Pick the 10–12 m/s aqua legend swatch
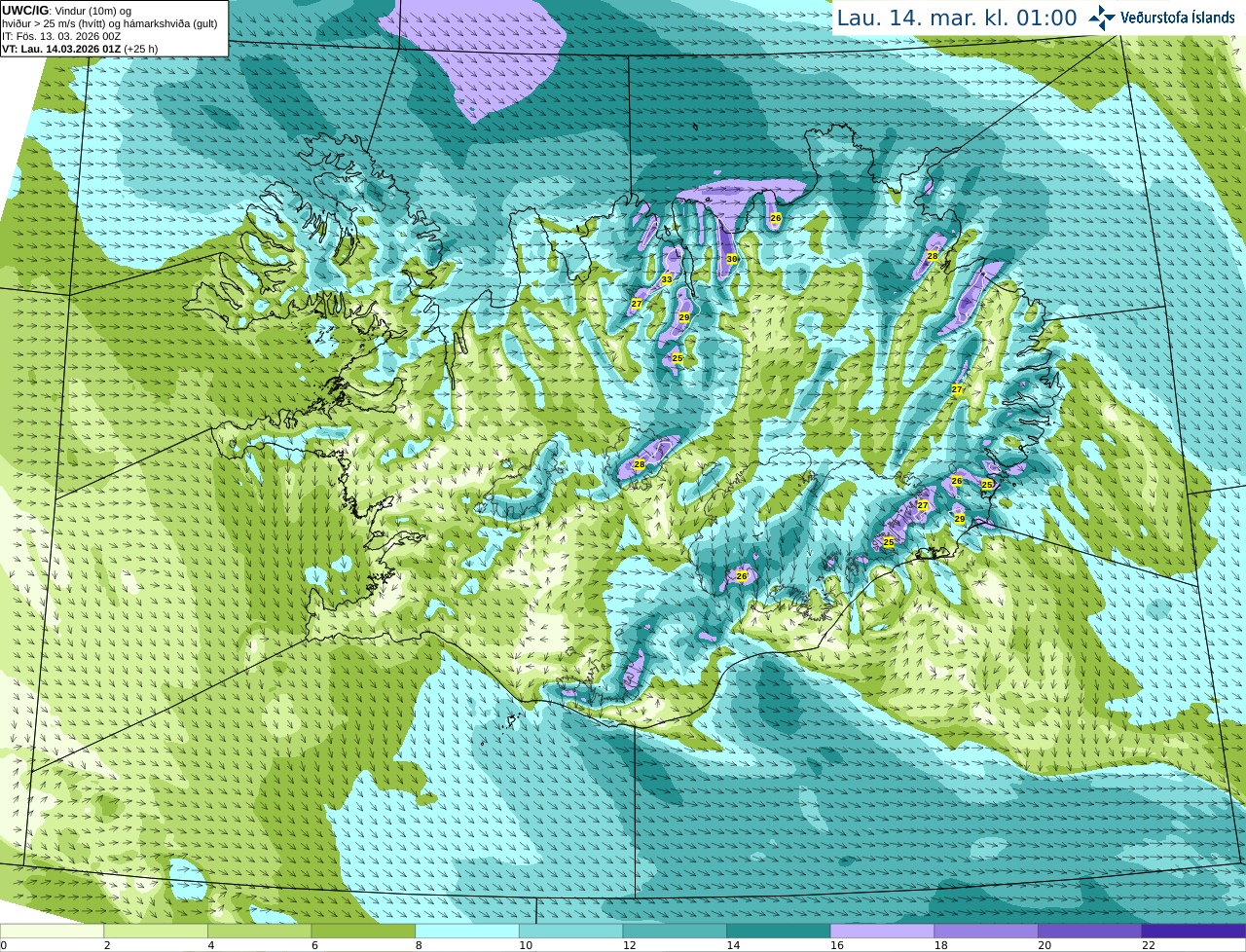The image size is (1246, 952). click(570, 931)
